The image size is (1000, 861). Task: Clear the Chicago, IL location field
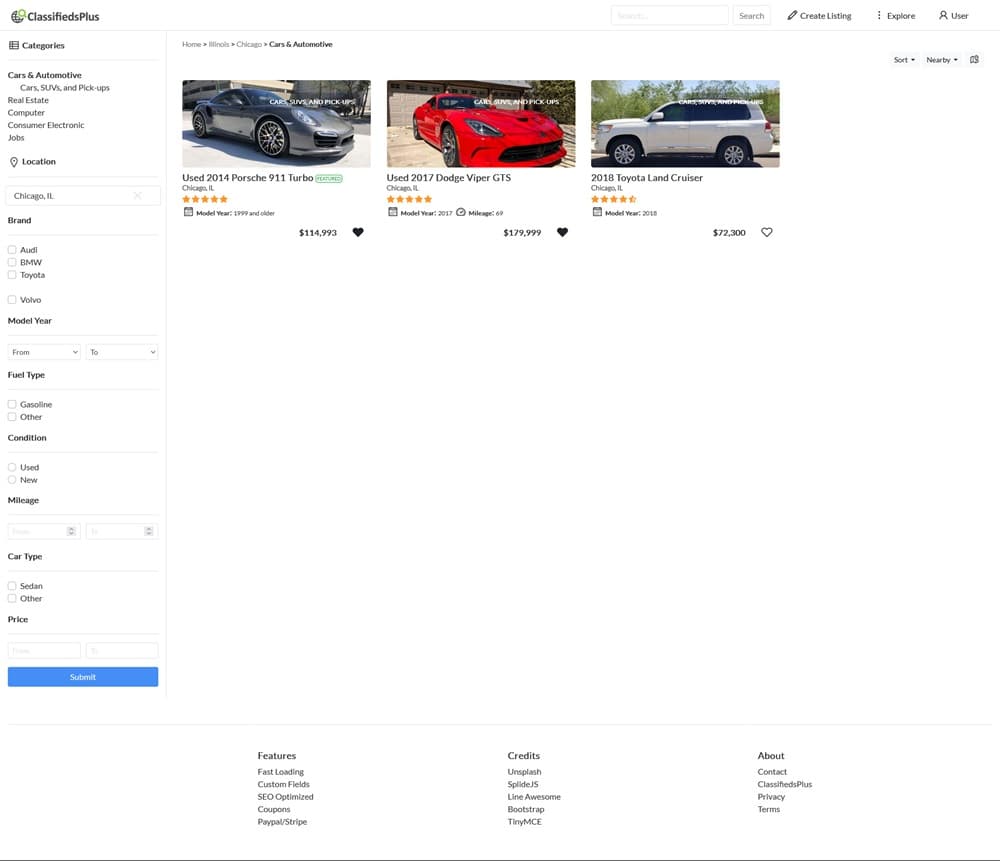138,196
